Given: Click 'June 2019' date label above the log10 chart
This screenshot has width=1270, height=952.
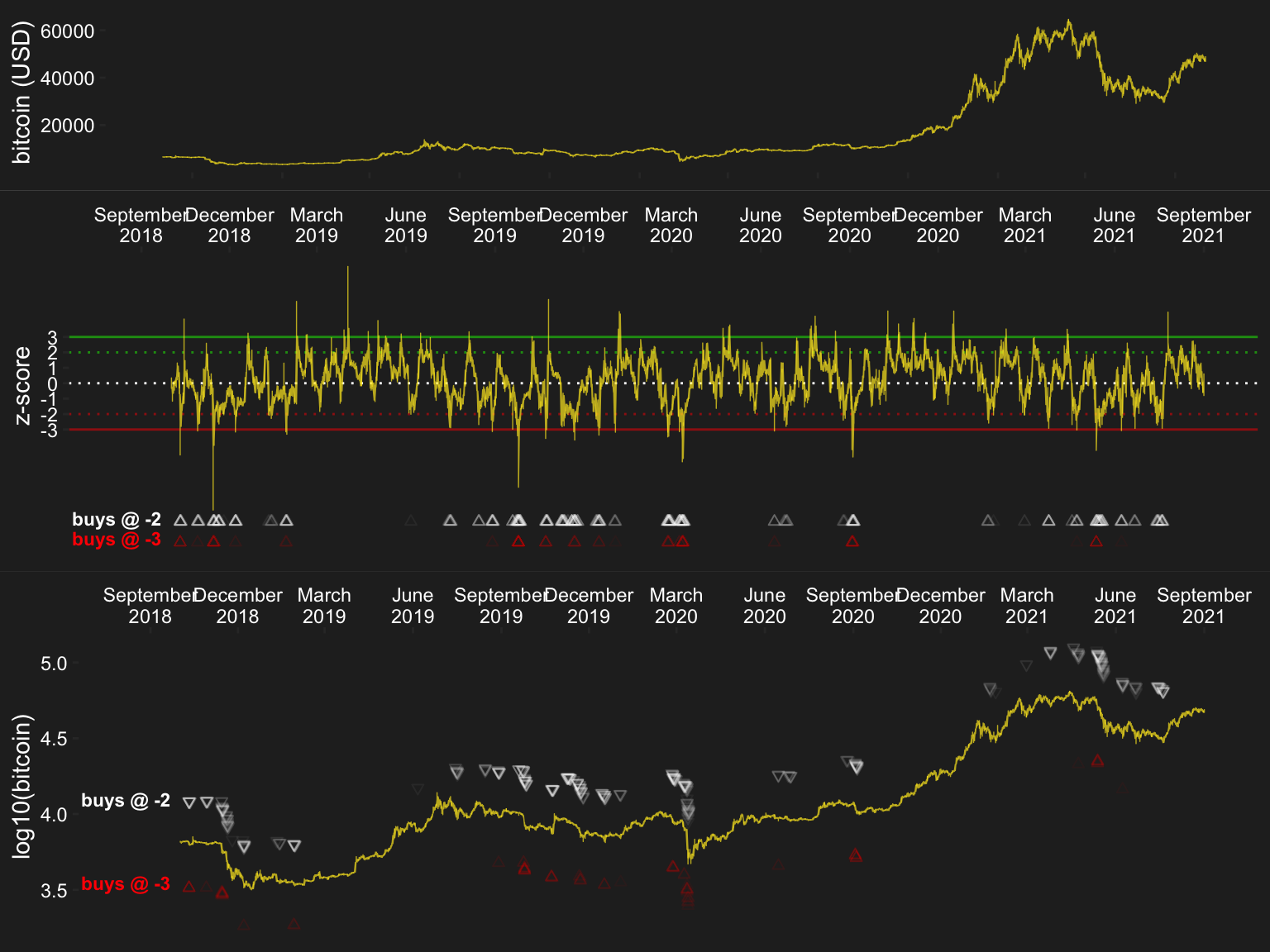Looking at the screenshot, I should (413, 606).
